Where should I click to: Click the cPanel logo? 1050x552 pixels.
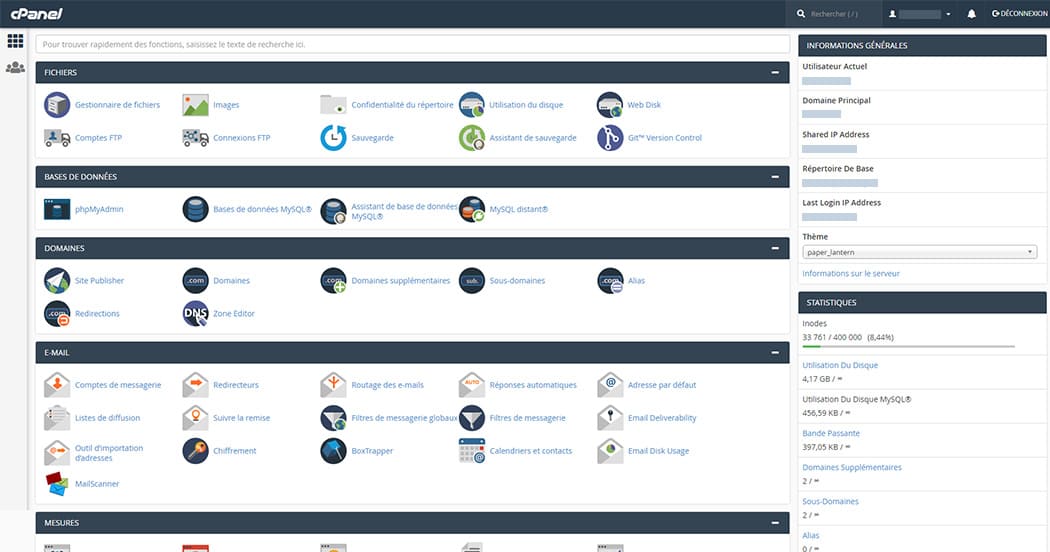36,13
